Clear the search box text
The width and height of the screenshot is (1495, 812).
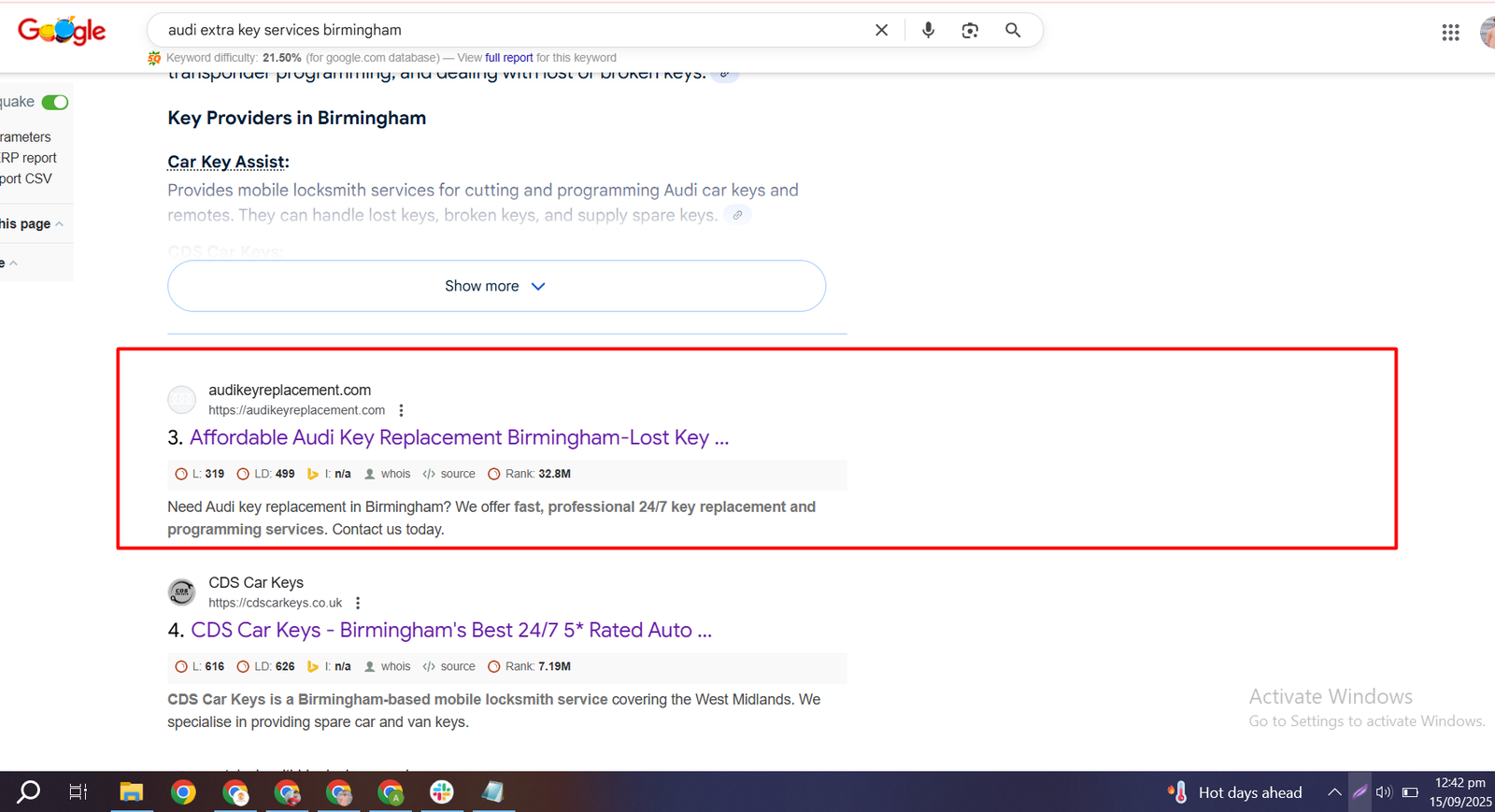881,30
